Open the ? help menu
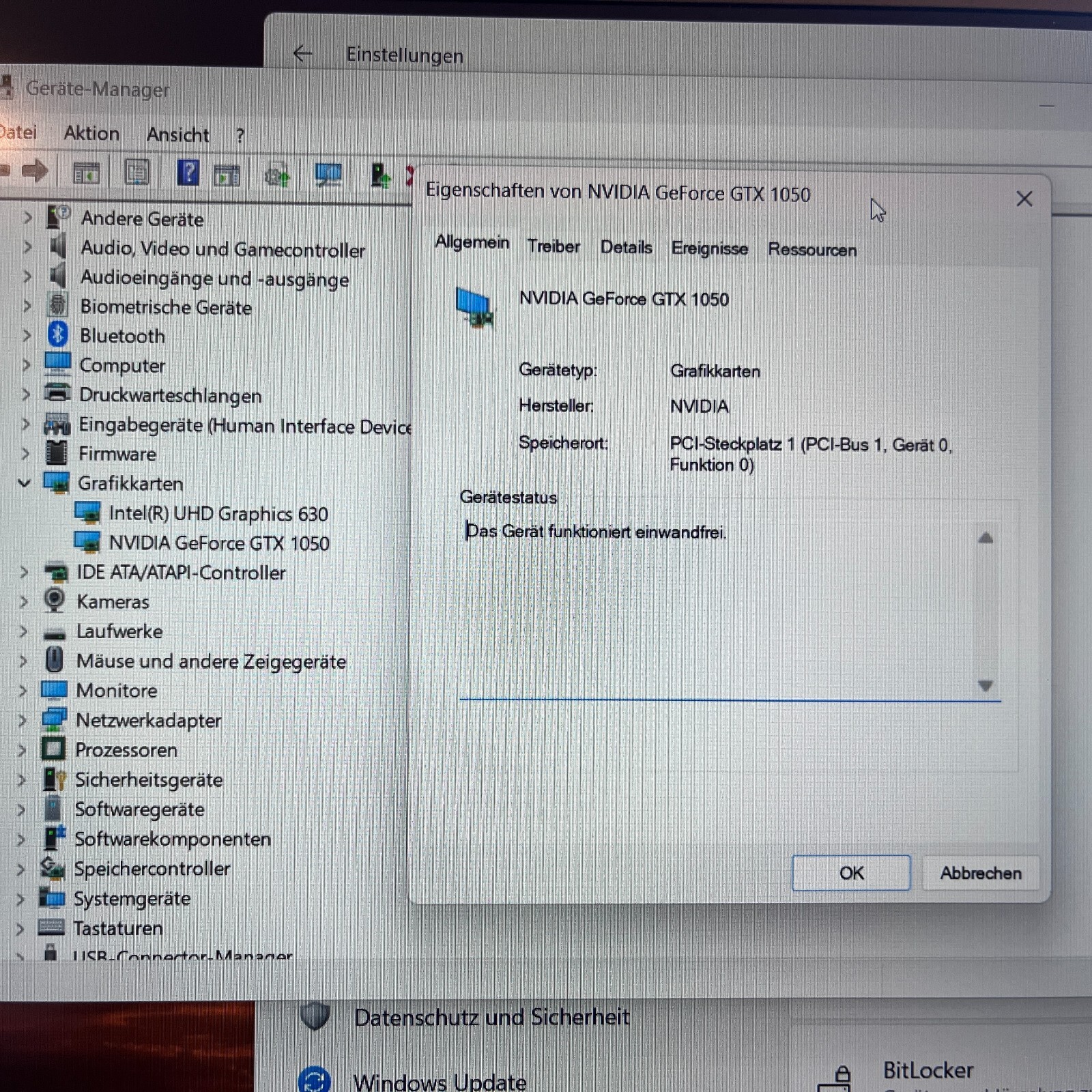The height and width of the screenshot is (1092, 1092). coord(240,136)
